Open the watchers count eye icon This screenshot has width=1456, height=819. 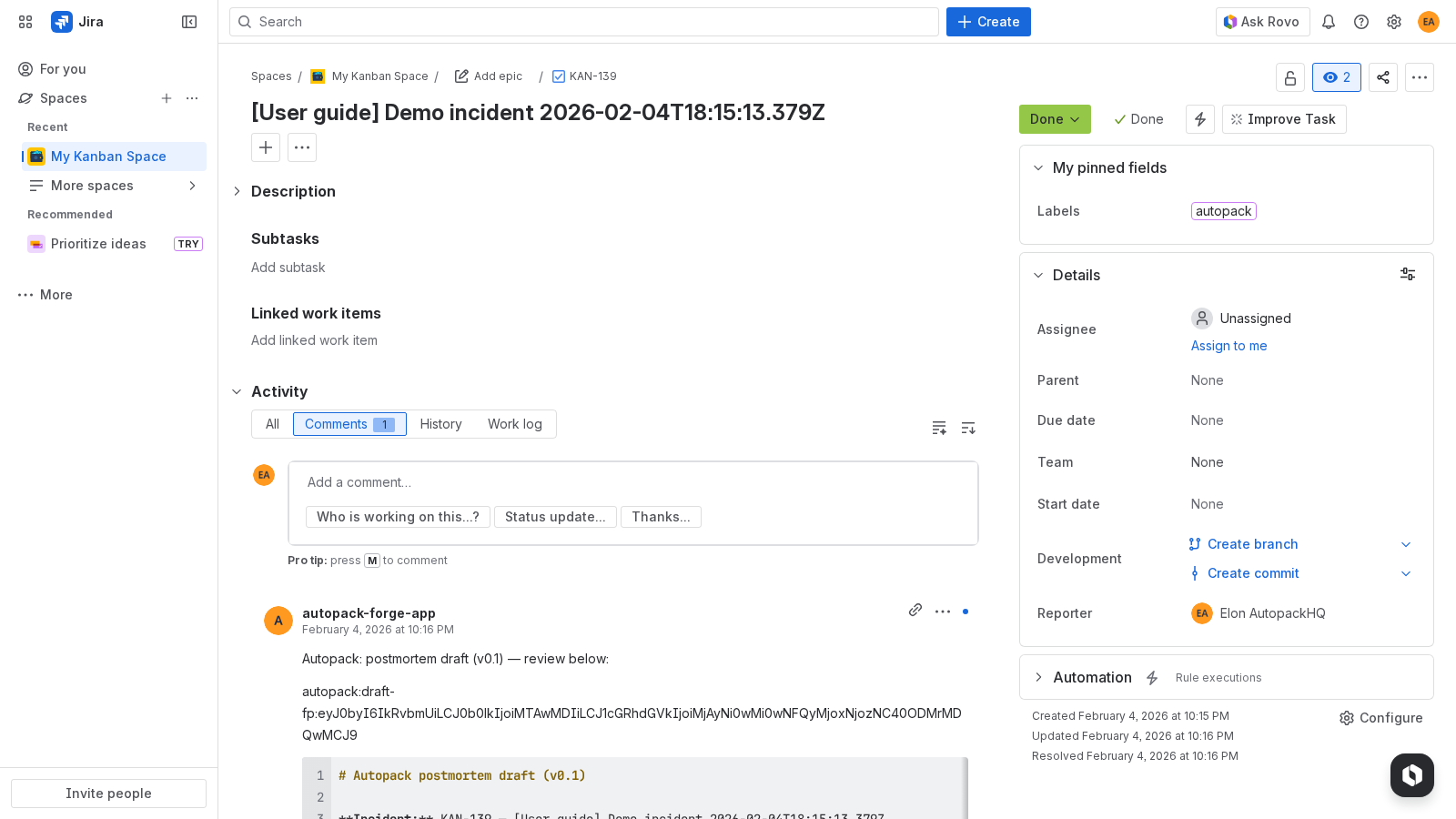tap(1336, 77)
